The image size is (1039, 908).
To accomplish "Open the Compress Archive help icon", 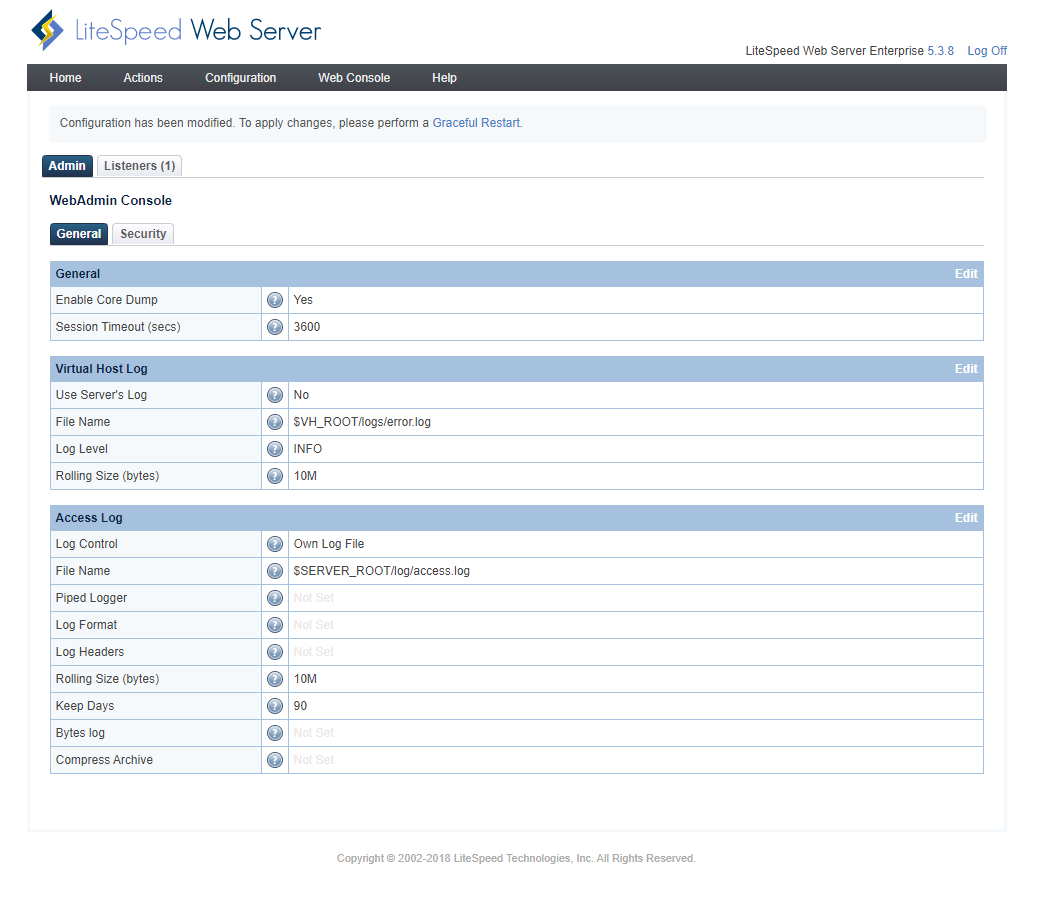I will click(275, 760).
